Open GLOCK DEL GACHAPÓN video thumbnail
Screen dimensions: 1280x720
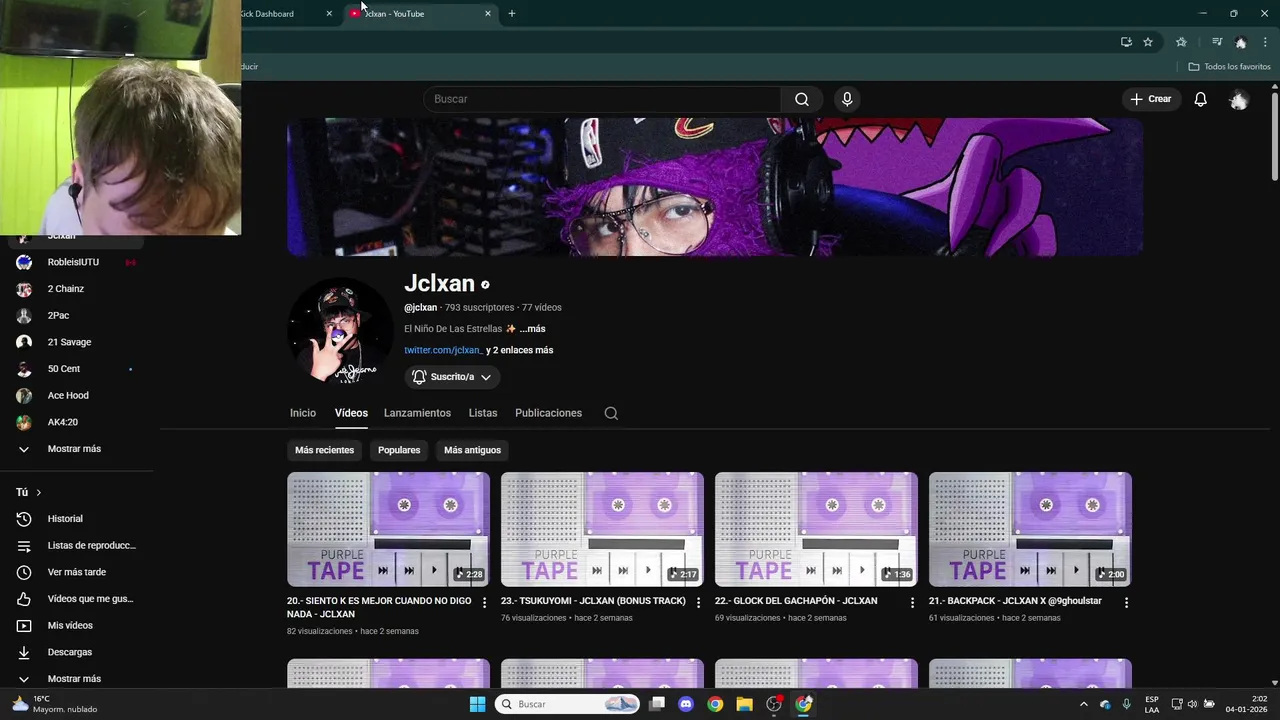(x=816, y=529)
